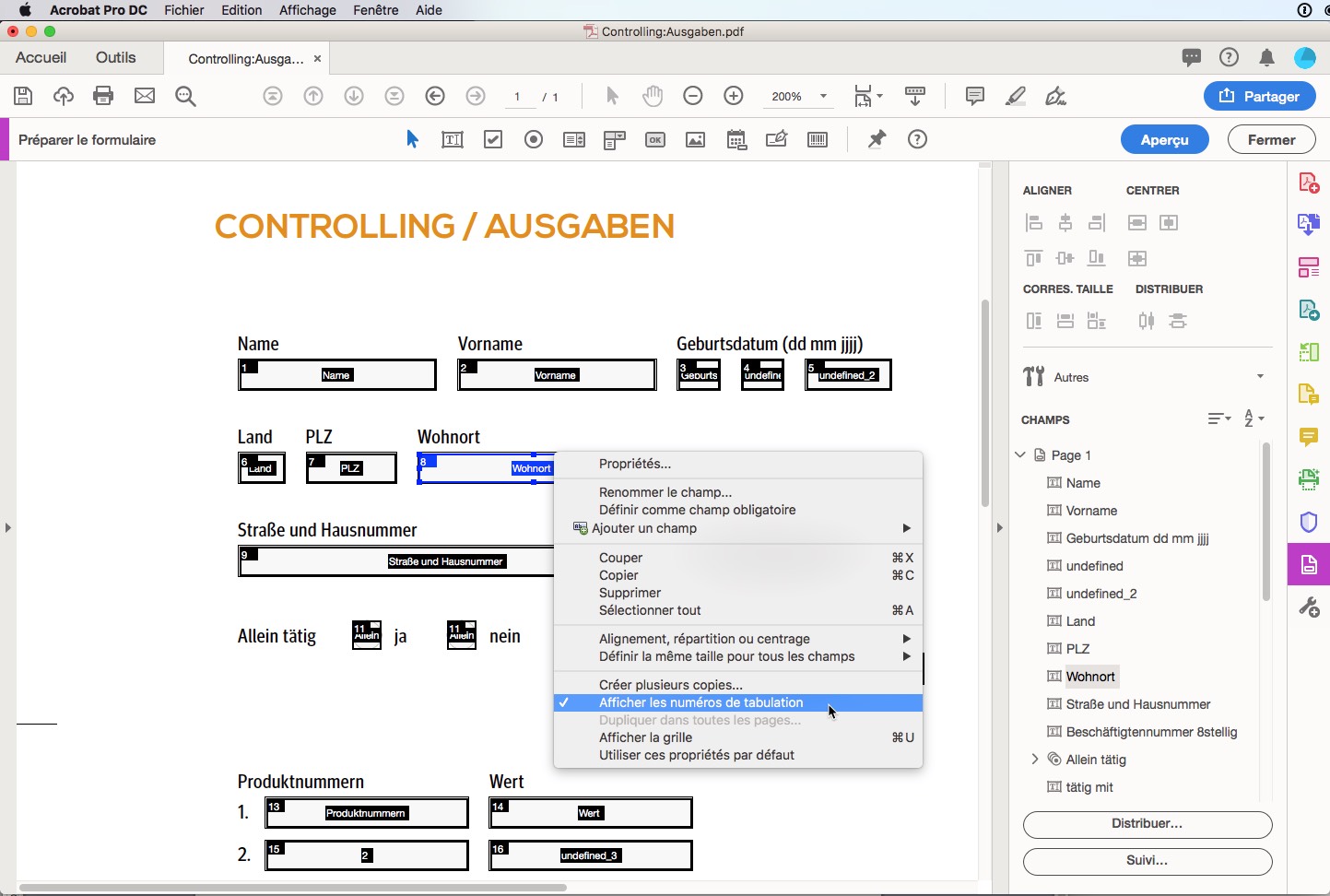Toggle Afficher la grille option
The image size is (1330, 896).
coord(738,737)
